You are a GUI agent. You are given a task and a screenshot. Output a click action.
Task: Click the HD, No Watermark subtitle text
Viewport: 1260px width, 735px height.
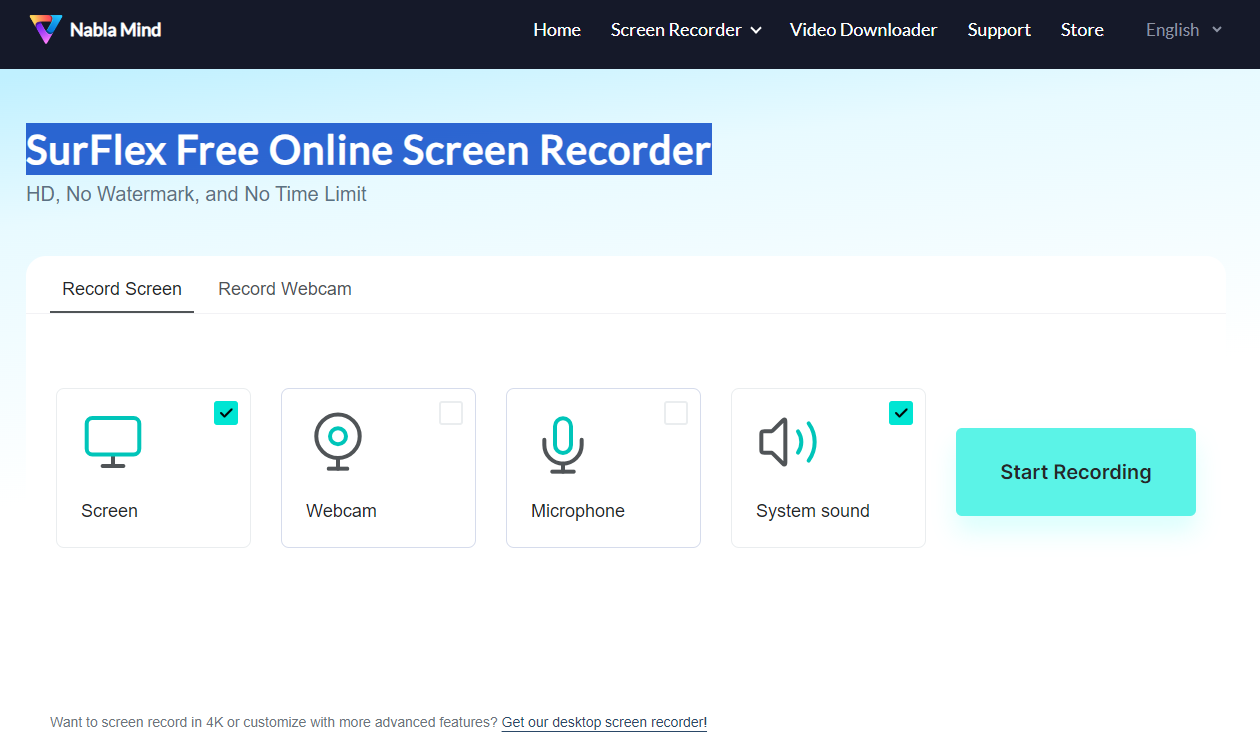click(196, 194)
